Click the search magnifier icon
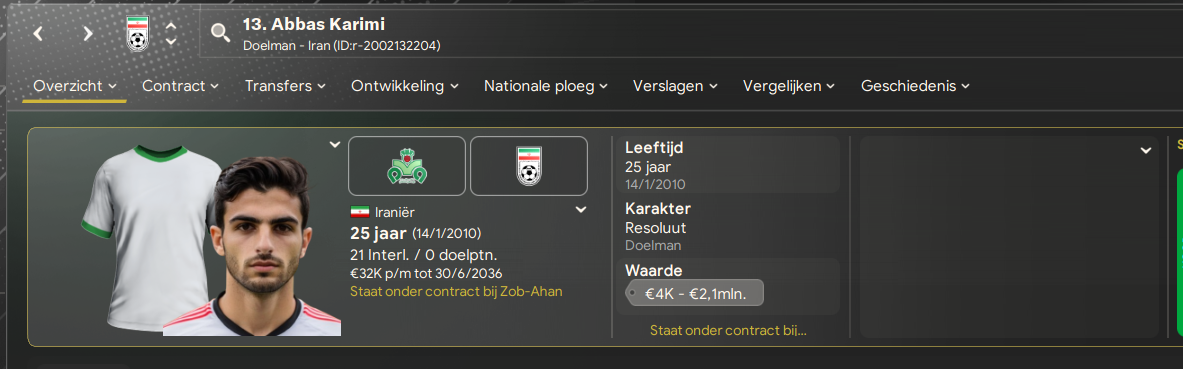The width and height of the screenshot is (1183, 369). (x=220, y=32)
